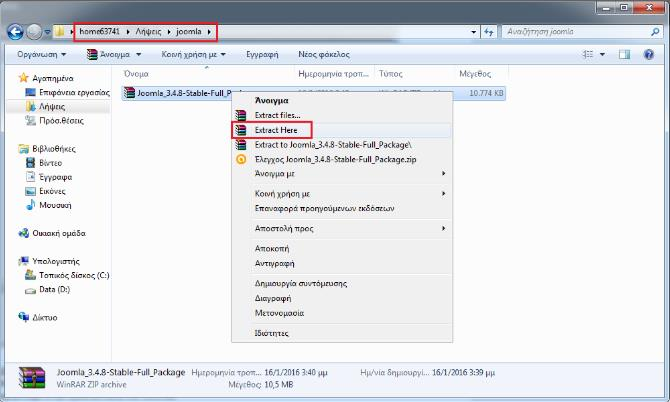Toggle the preview pane icon

[x=624, y=54]
